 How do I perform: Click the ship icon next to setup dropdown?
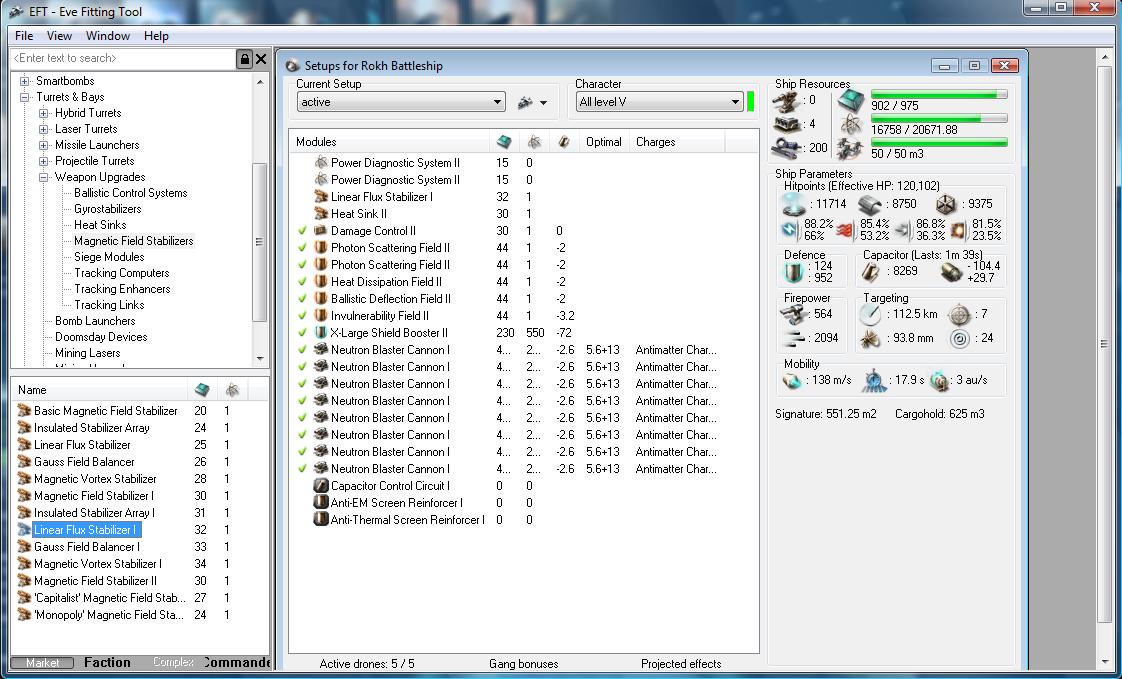(x=525, y=102)
